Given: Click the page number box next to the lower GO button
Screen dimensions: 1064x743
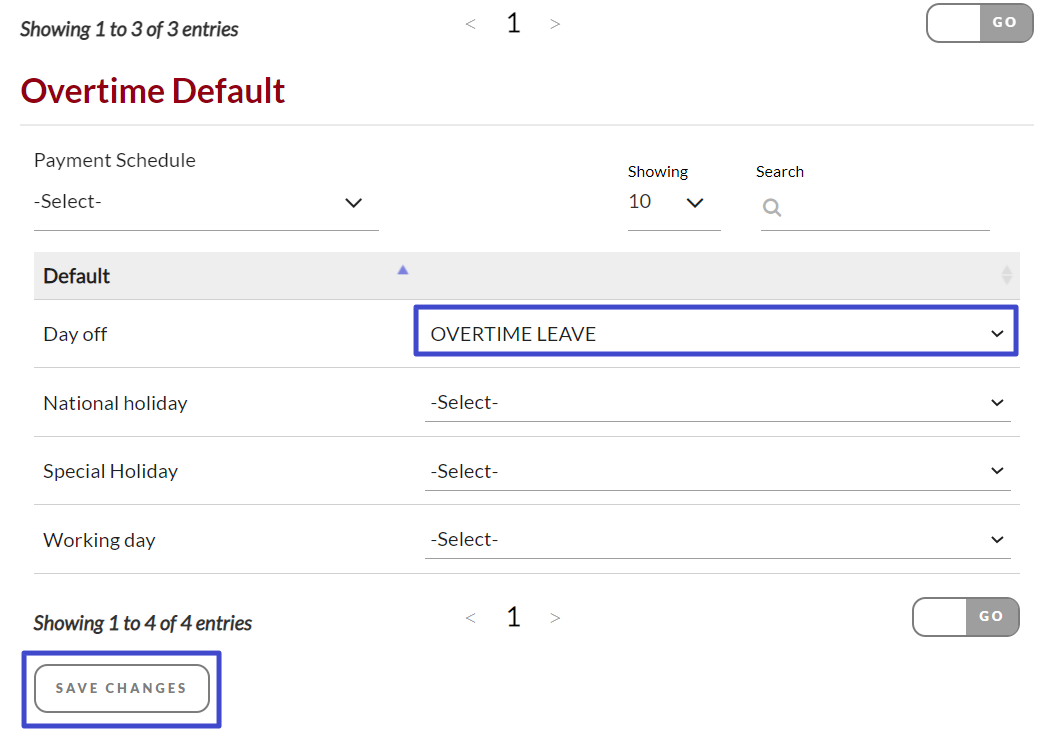Looking at the screenshot, I should click(x=940, y=617).
